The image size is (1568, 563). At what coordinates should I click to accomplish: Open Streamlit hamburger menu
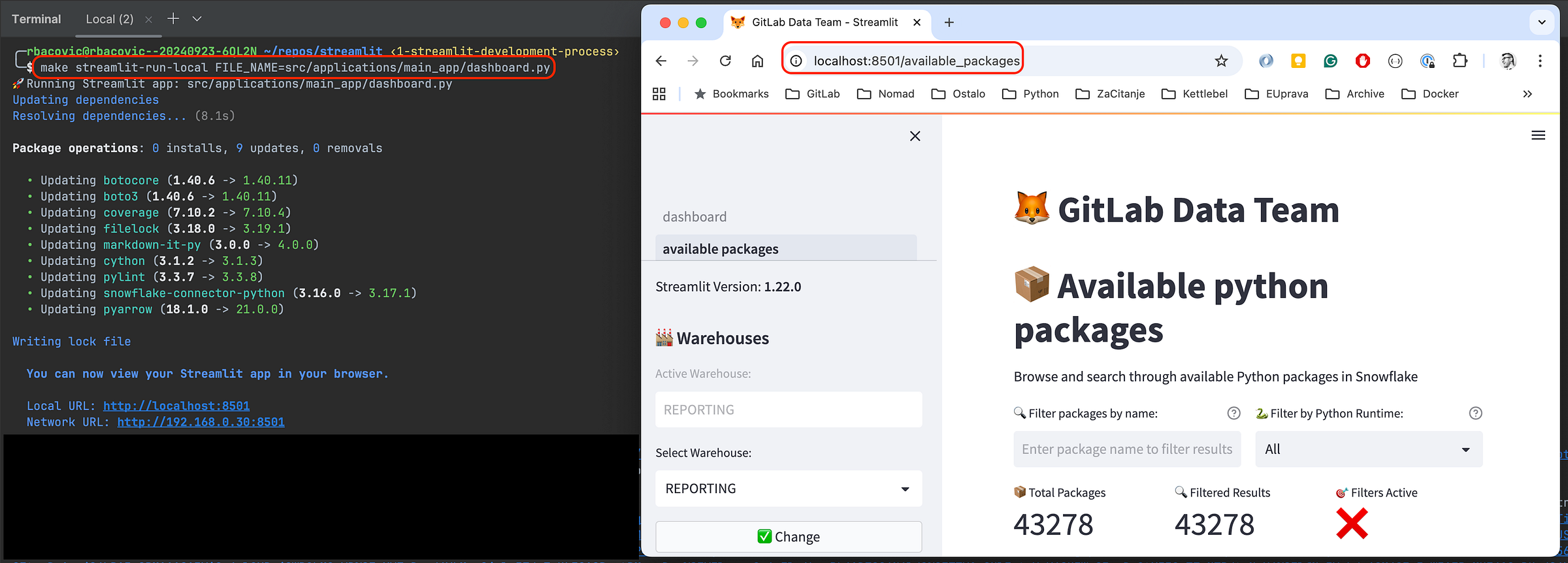[1539, 135]
